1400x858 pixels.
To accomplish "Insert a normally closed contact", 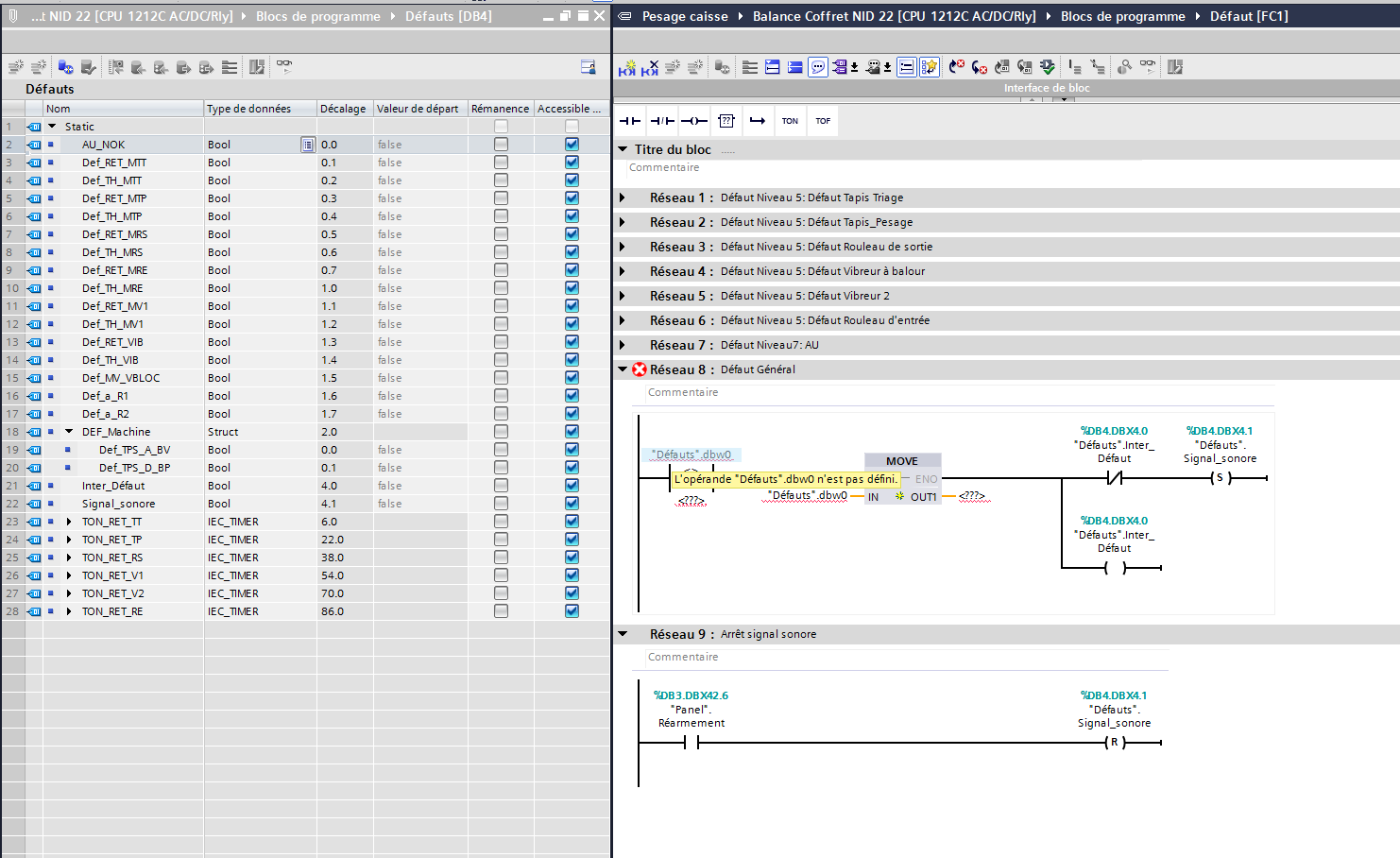I will (x=662, y=121).
